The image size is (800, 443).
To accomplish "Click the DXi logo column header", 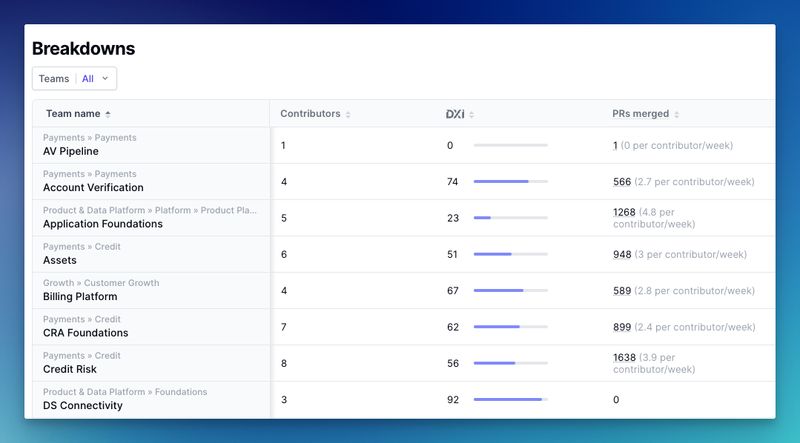I will pyautogui.click(x=455, y=114).
